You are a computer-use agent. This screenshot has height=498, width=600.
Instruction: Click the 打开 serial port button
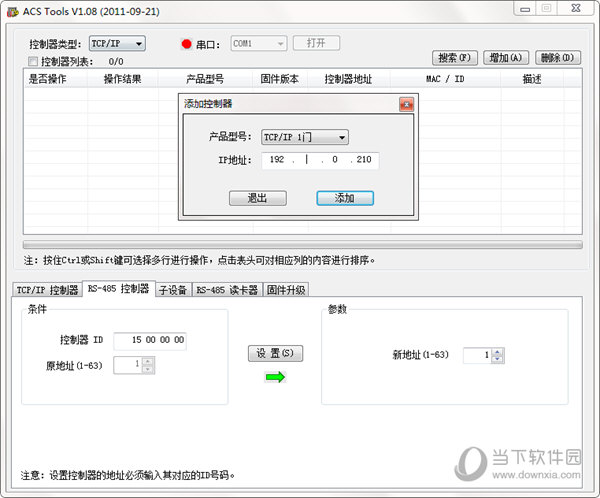[x=316, y=43]
